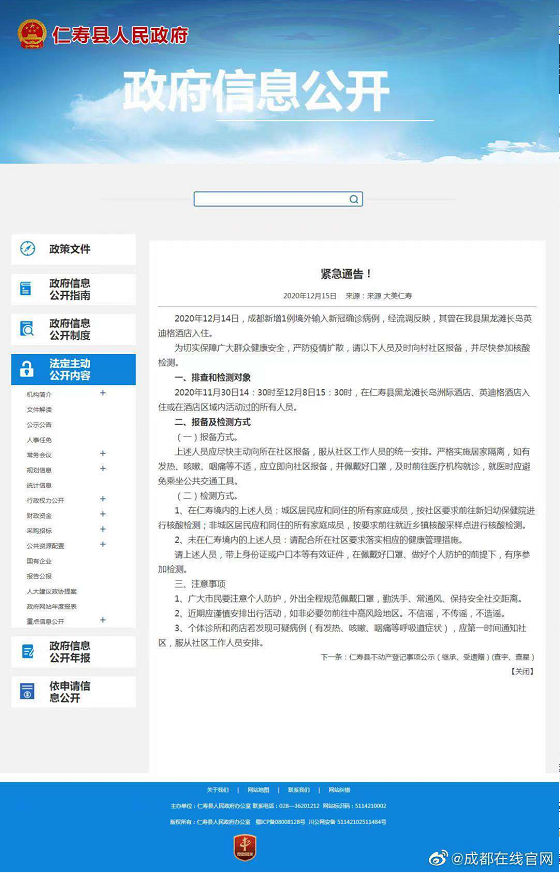The width and height of the screenshot is (560, 873).
Task: Expand the 规划信息 plus icon
Action: click(x=102, y=469)
